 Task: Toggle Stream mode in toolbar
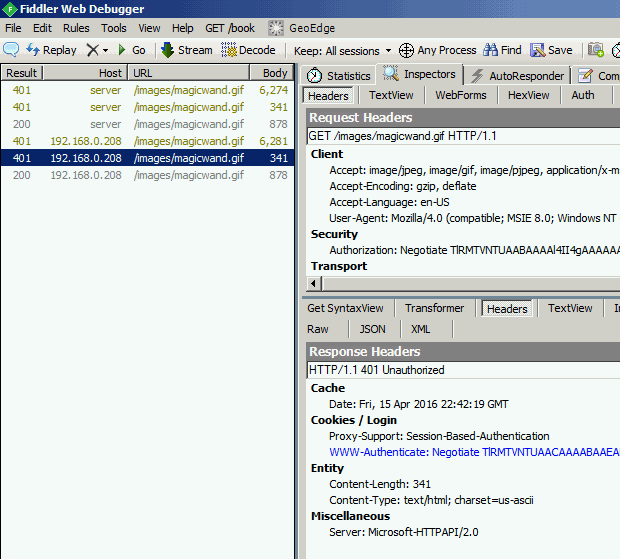(187, 50)
